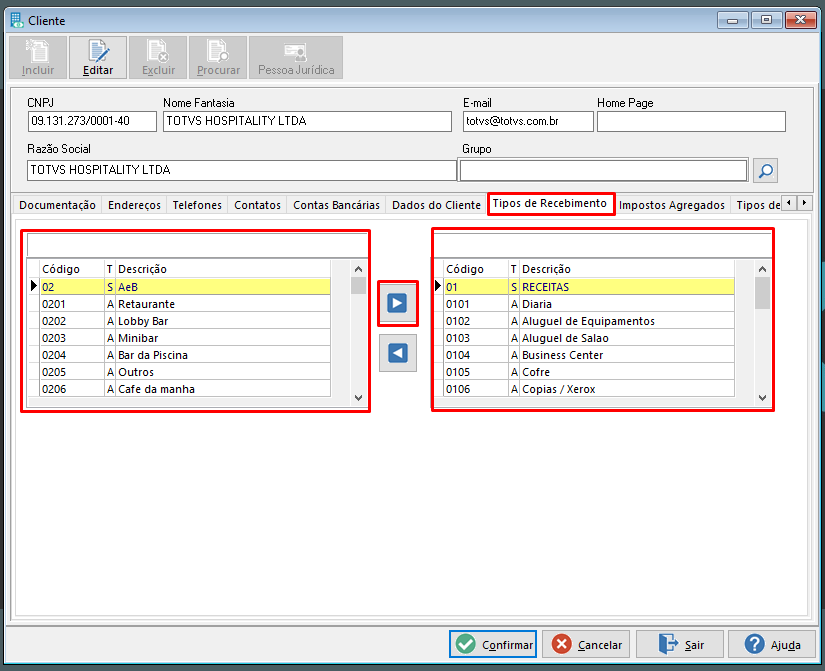Select row 0201 Retaurante
Screen dimensions: 825x671
click(x=185, y=304)
